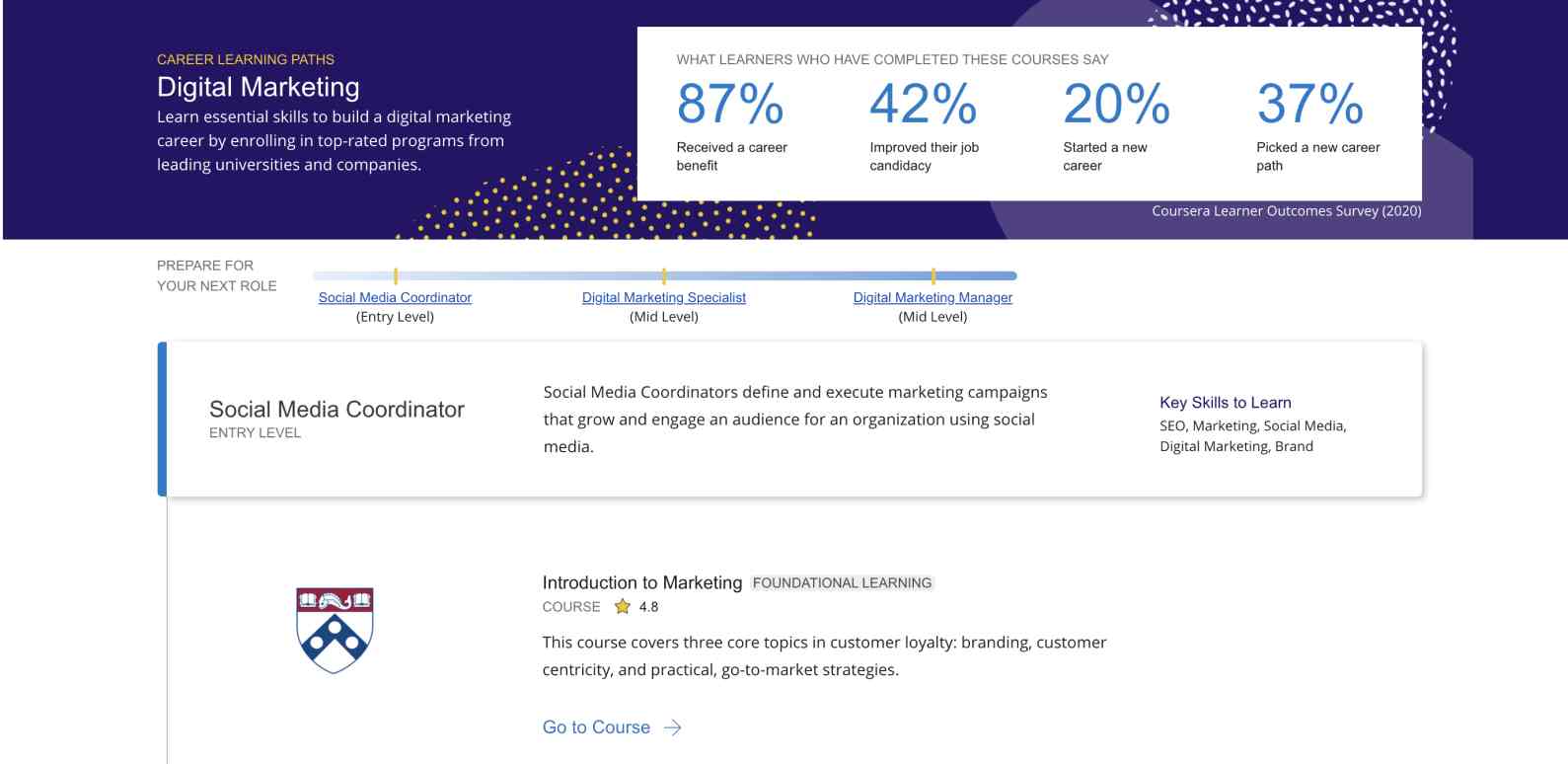Click the CAREER LEARNING PATHS label
The width and height of the screenshot is (1568, 764).
click(x=246, y=59)
